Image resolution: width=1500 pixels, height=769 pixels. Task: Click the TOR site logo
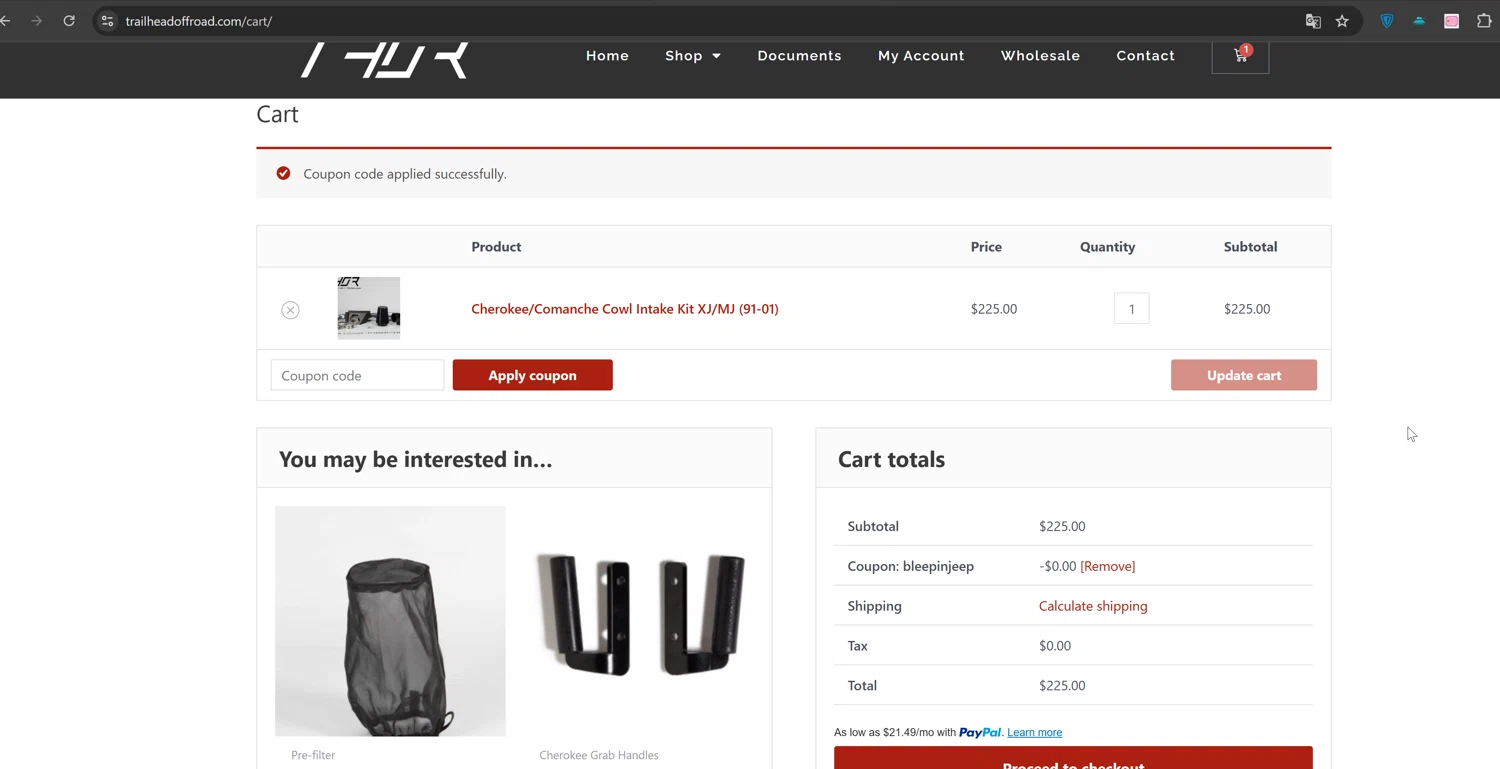385,60
